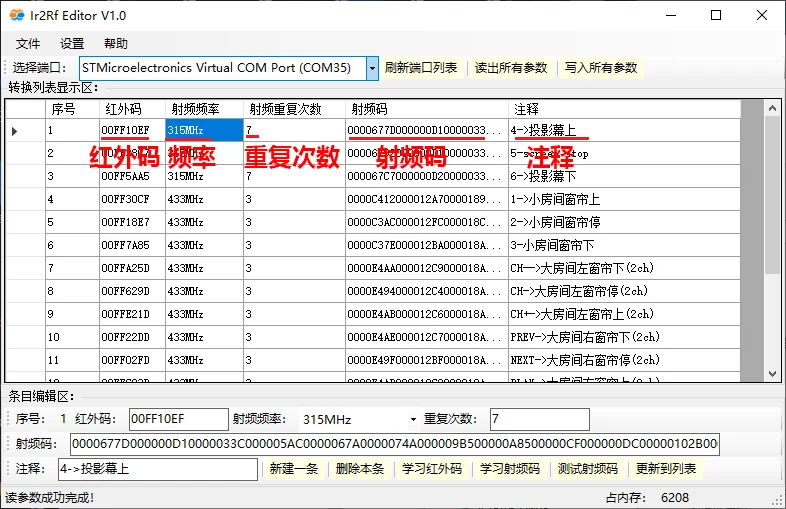The width and height of the screenshot is (786, 509).
Task: Select comment cell 3-小房间窗帘下
Action: 624,245
